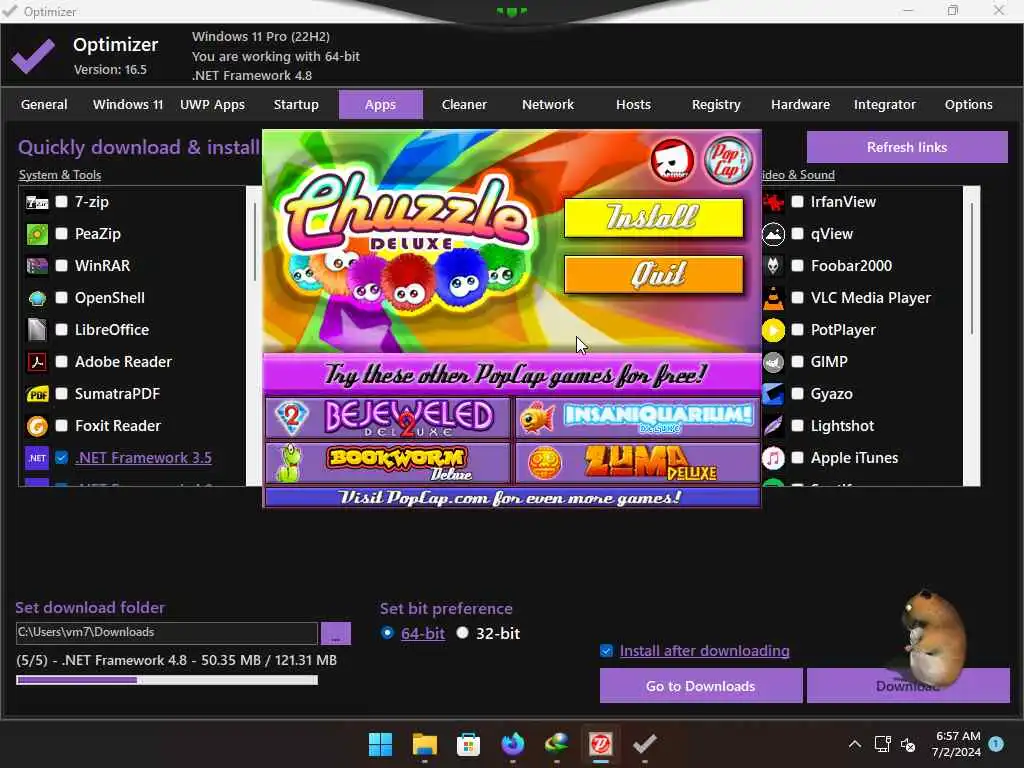The image size is (1024, 768).
Task: Click the PotPlayer yellow icon
Action: (x=773, y=330)
